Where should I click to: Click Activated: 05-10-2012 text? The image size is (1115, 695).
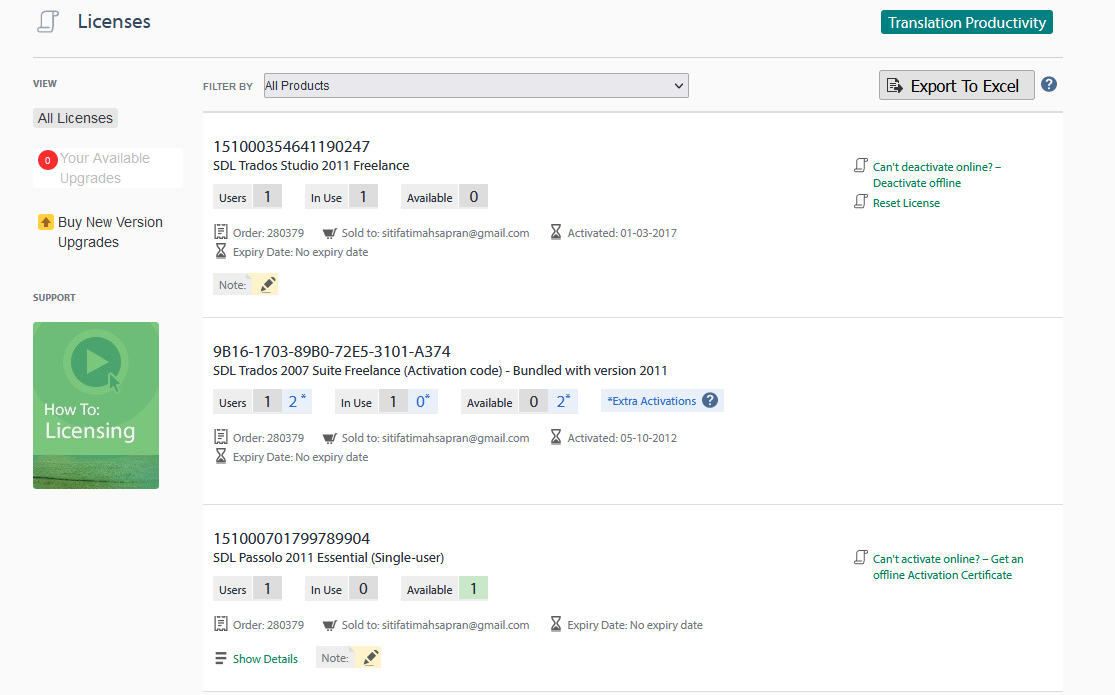point(622,438)
